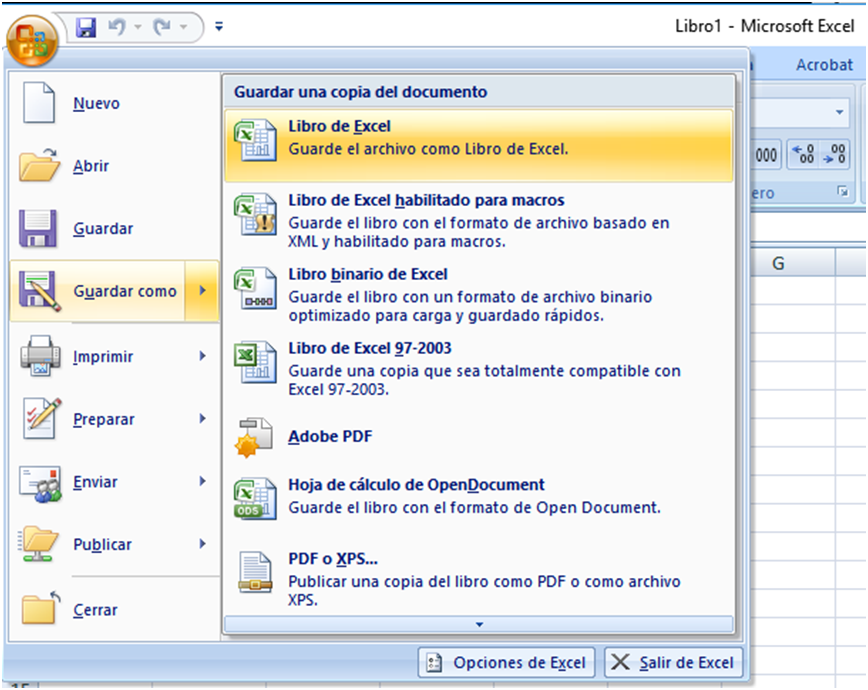
Task: Click the Imprimir printer icon
Action: pyautogui.click(x=40, y=356)
